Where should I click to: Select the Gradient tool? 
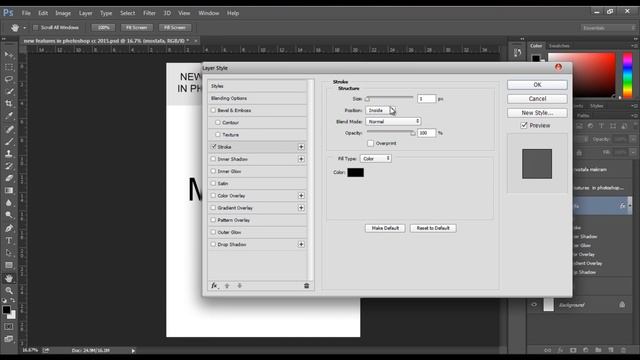tap(9, 190)
